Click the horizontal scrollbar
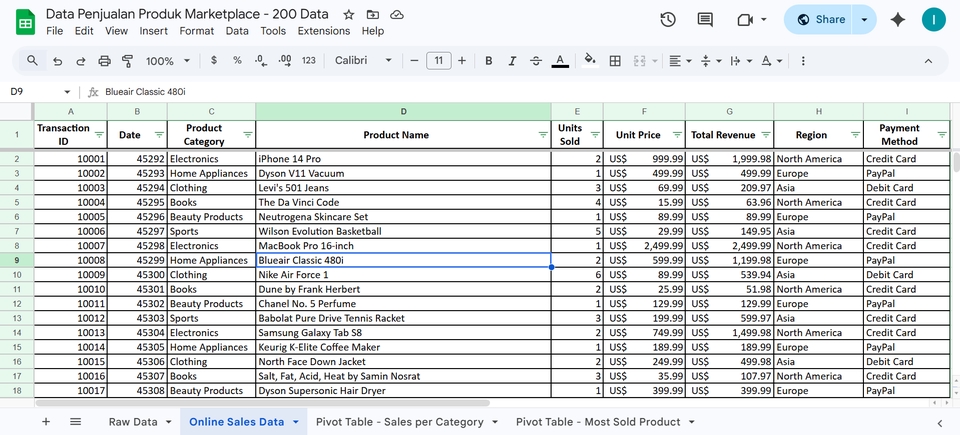This screenshot has height=435, width=960. (x=263, y=403)
